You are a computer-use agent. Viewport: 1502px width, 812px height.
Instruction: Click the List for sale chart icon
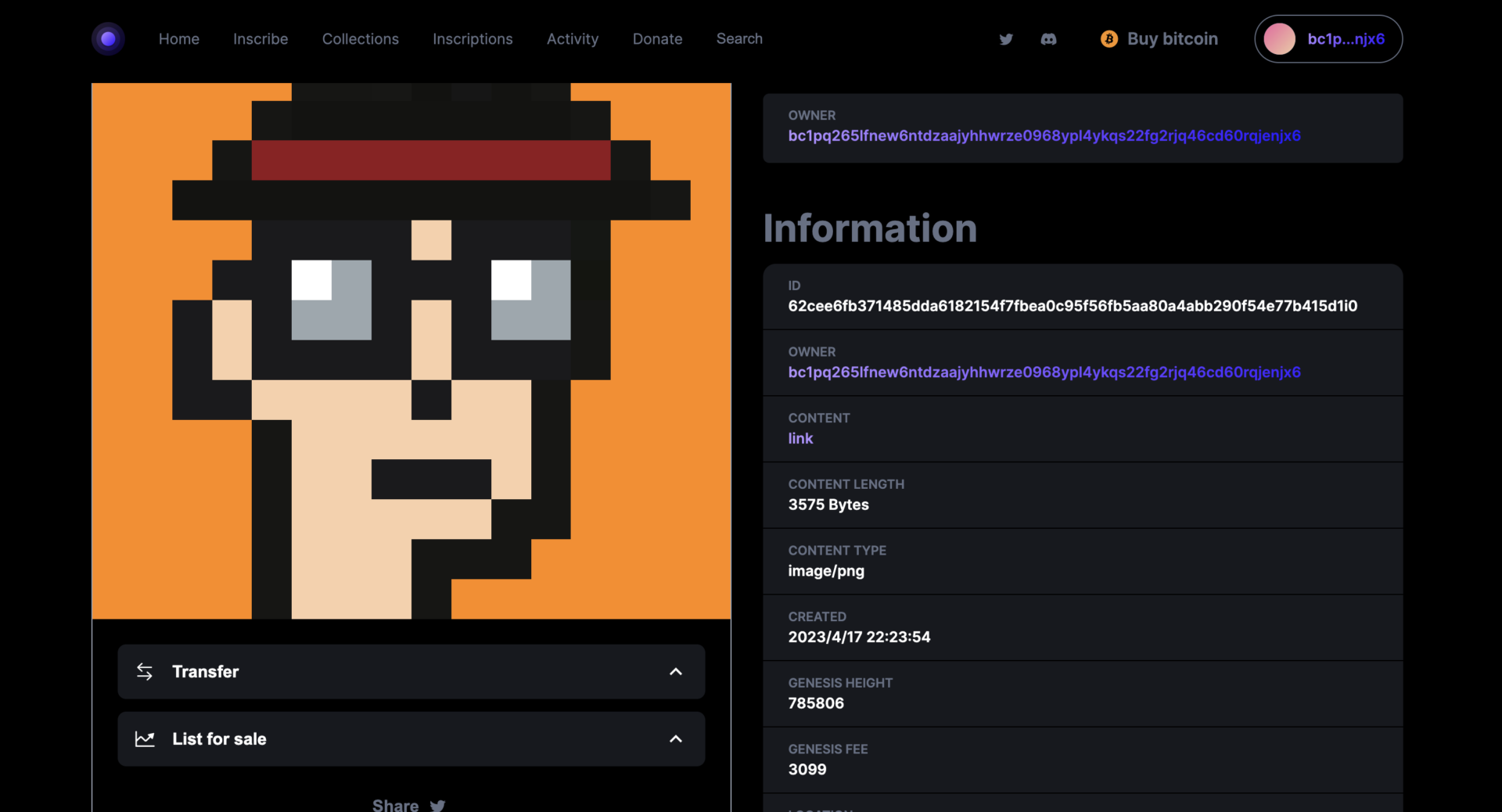pos(145,738)
